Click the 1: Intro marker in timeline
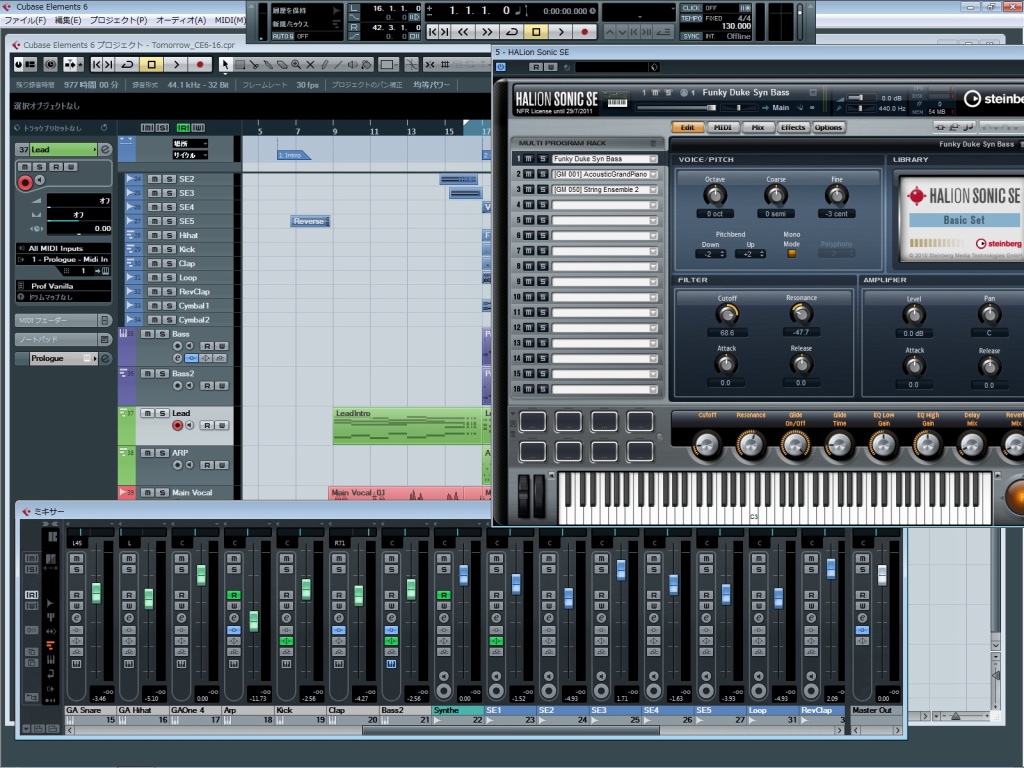This screenshot has height=768, width=1024. pos(293,155)
